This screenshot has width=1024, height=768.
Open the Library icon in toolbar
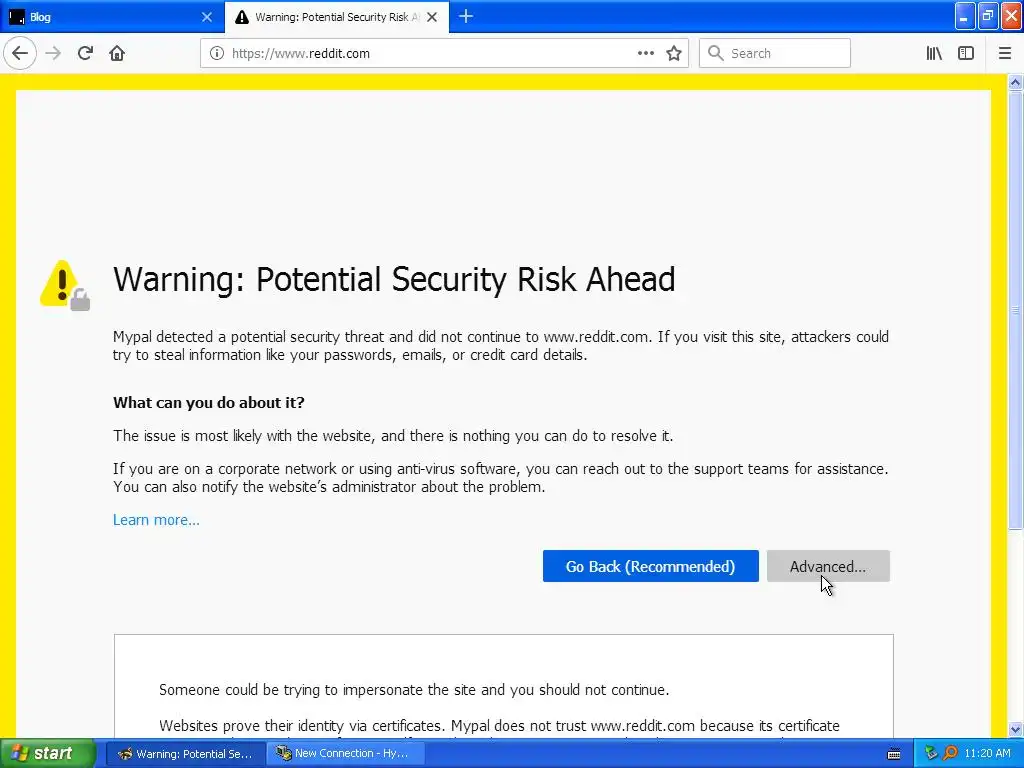934,54
